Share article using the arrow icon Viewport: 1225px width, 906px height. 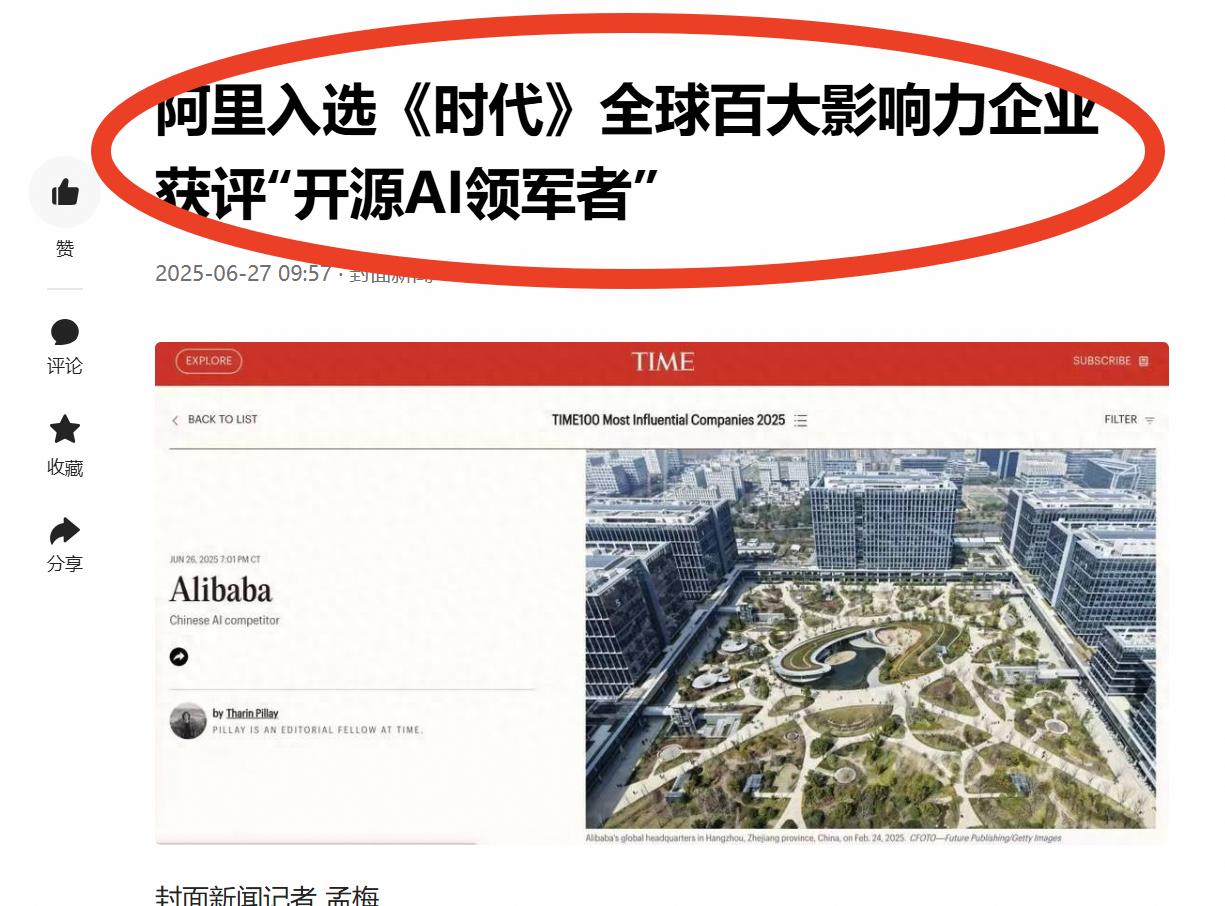coord(65,530)
